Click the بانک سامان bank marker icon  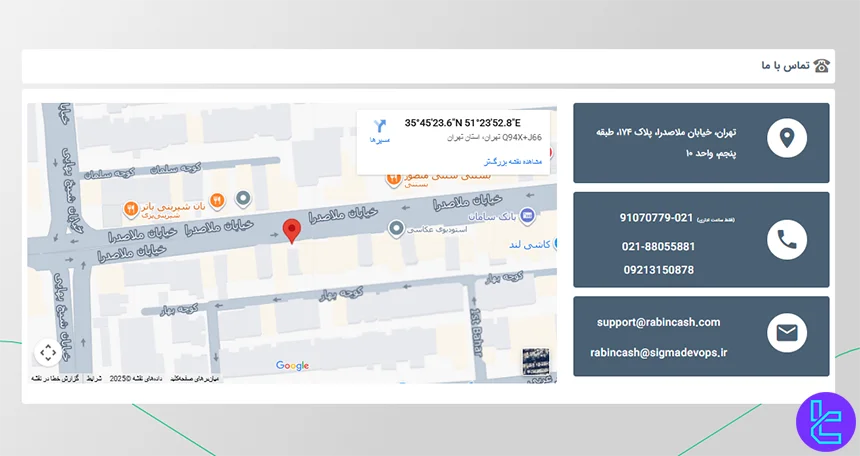[x=527, y=216]
